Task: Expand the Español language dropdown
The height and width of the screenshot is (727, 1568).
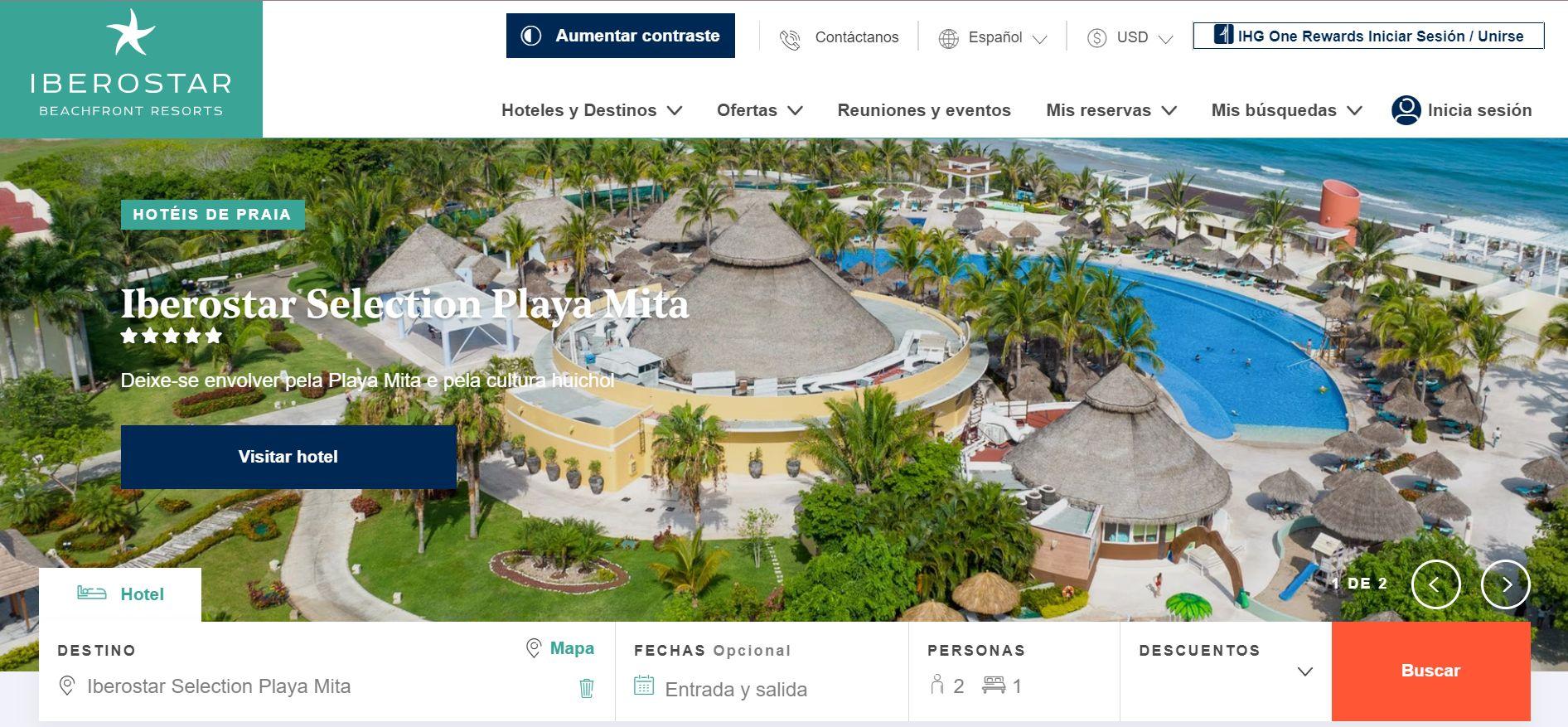Action: [x=994, y=38]
